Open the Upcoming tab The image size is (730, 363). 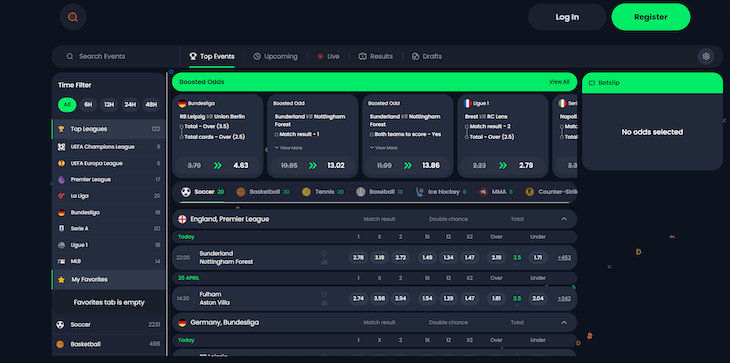click(275, 56)
